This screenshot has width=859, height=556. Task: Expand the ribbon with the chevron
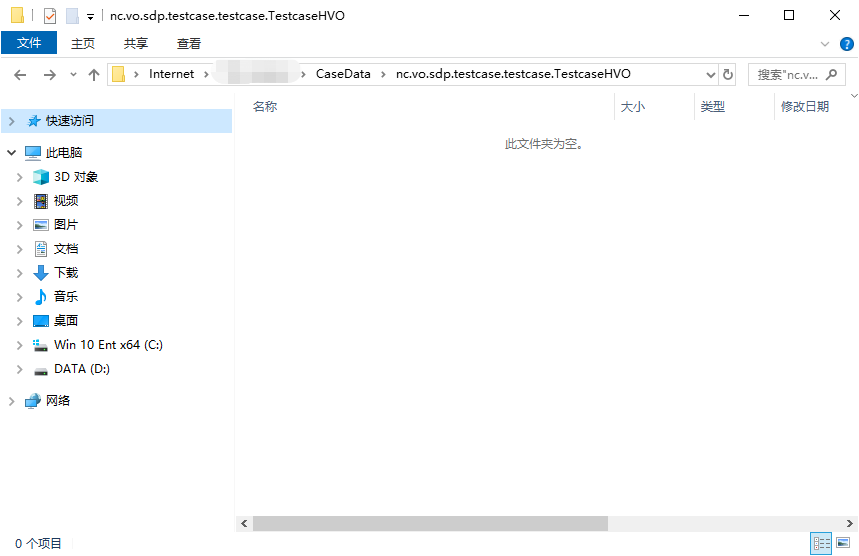(825, 44)
